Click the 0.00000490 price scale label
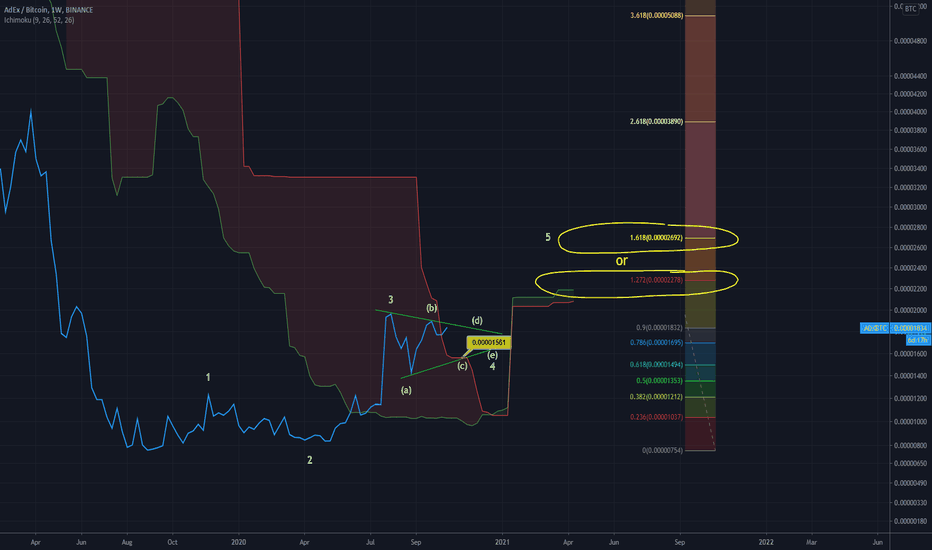 [910, 483]
